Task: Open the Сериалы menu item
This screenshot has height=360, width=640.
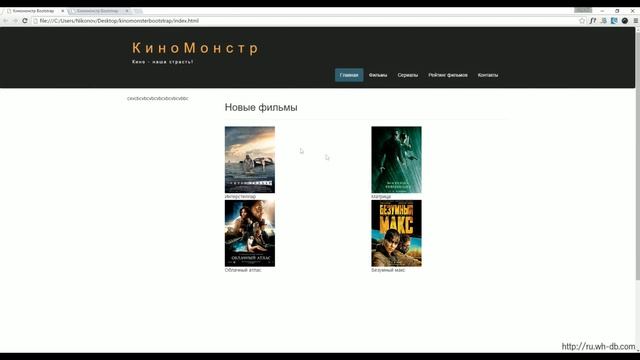Action: point(408,75)
